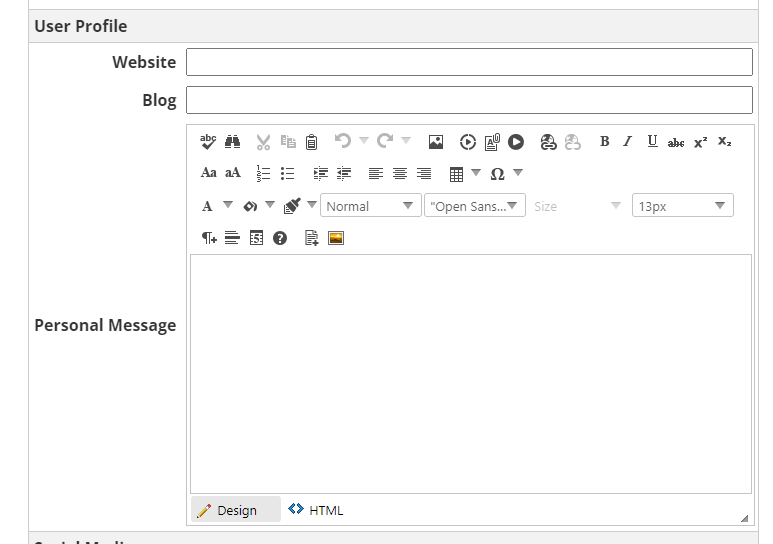Open editor Help question mark icon
The width and height of the screenshot is (773, 544).
280,238
